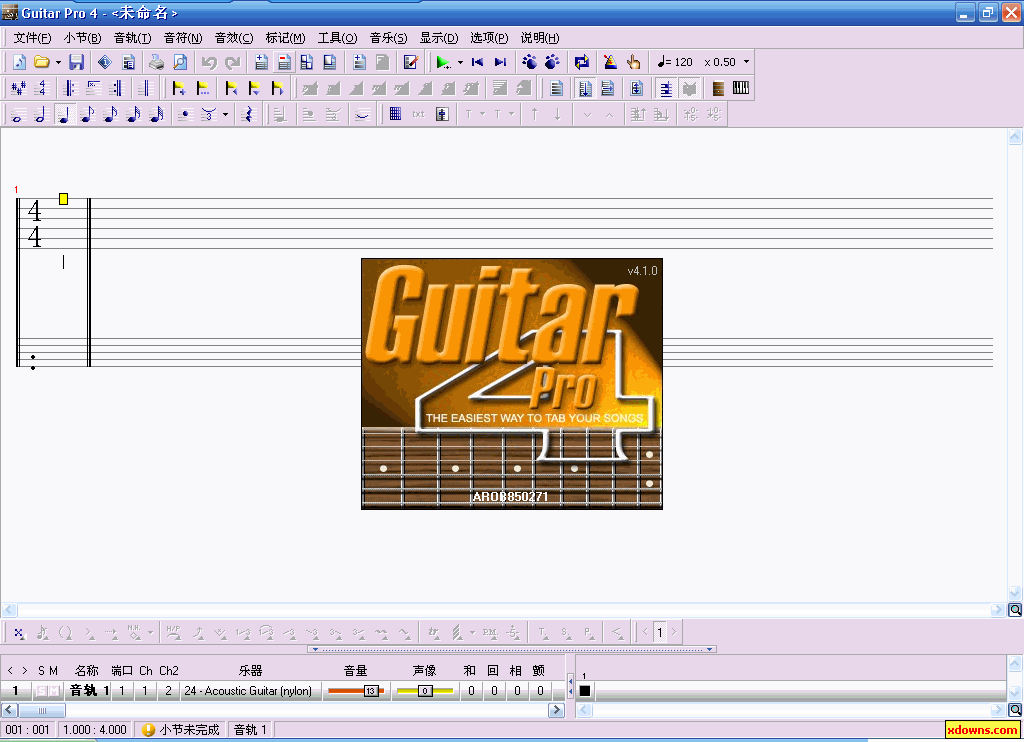Viewport: 1024px width, 742px height.
Task: Go to previous marker flag icon
Action: 231,88
